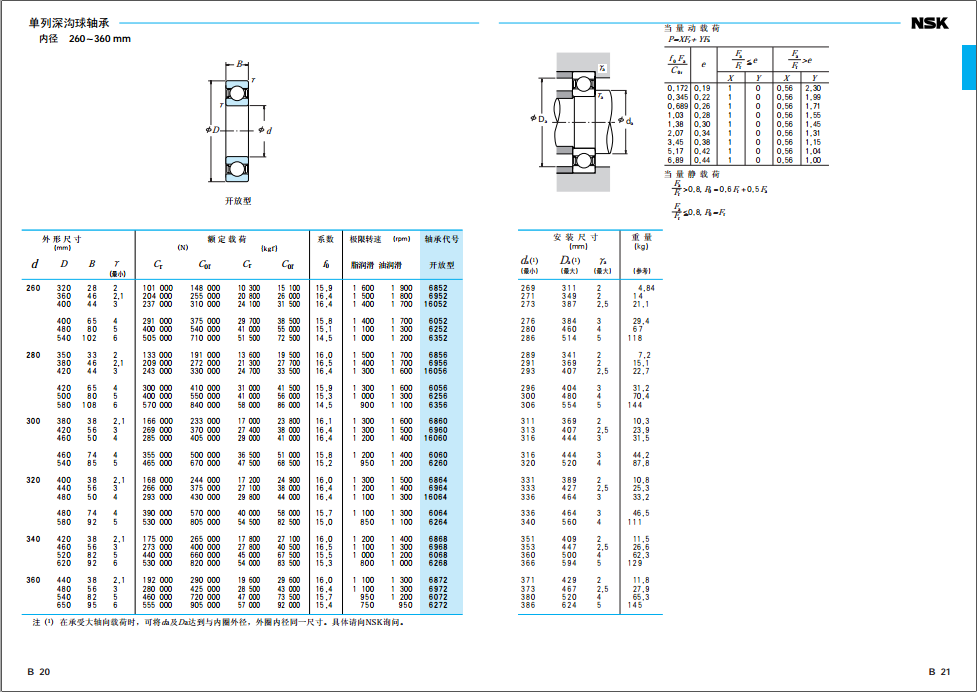Select bearing number 6272 in last row
Screen dimensions: 977x692
438,606
